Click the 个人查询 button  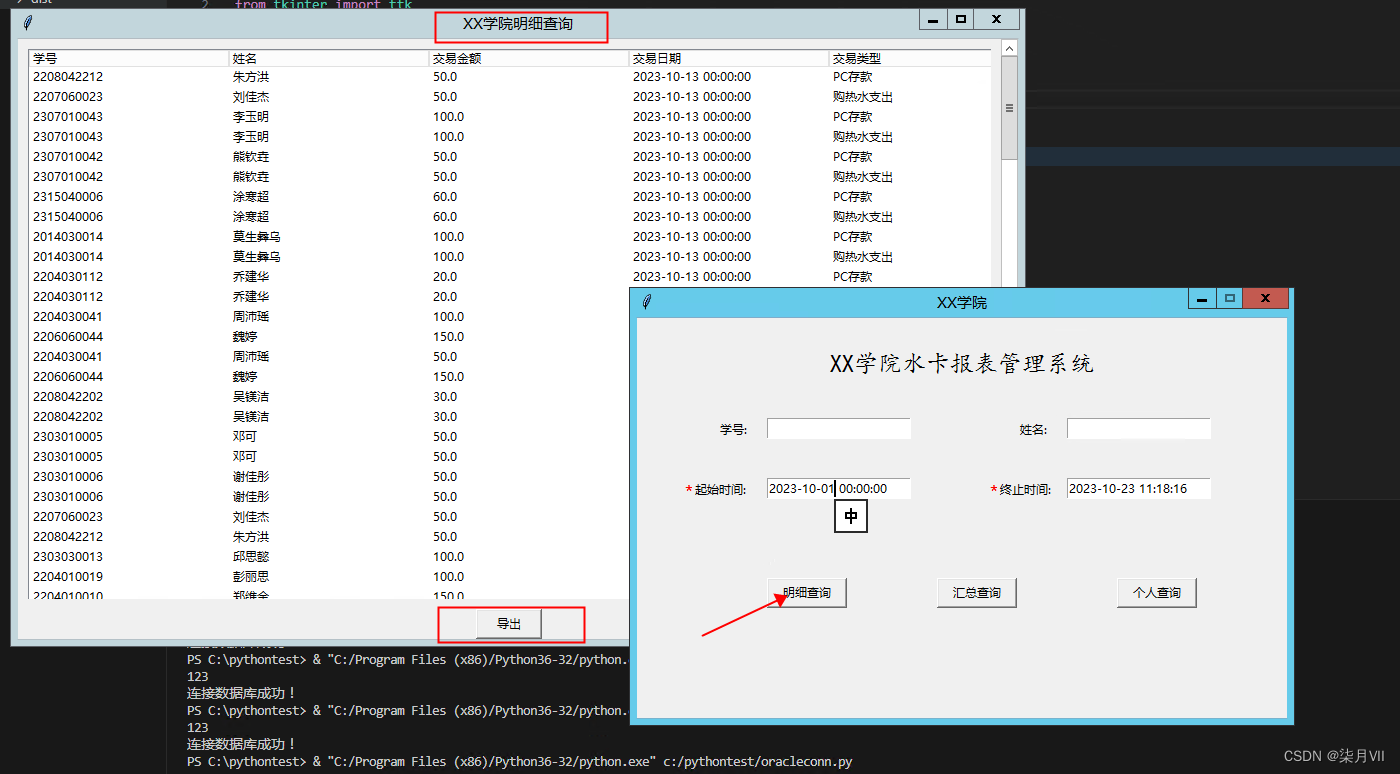pos(1157,592)
